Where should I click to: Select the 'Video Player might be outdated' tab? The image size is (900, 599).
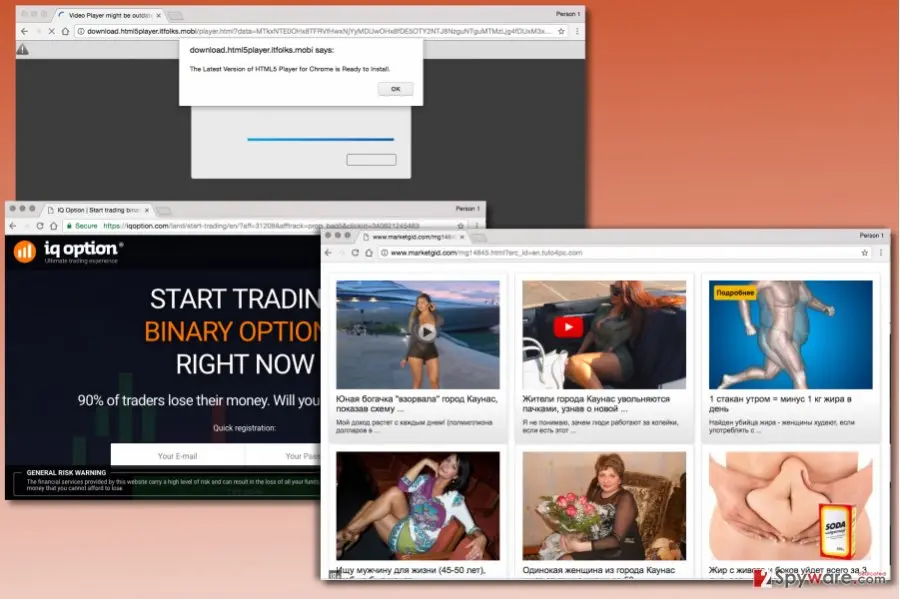coord(109,15)
